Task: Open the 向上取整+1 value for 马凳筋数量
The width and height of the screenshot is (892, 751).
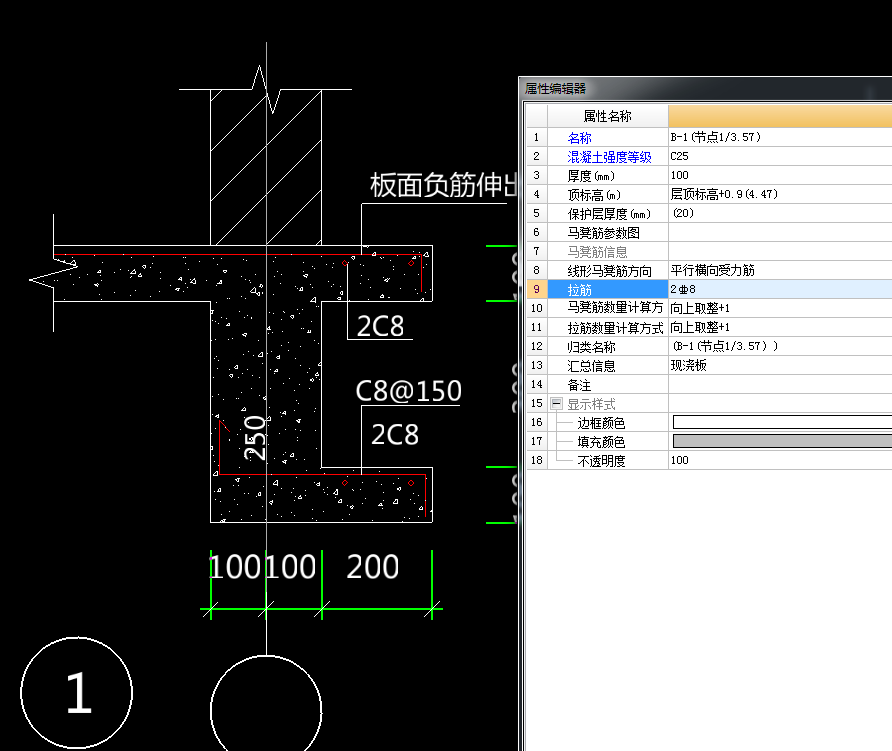Action: [x=780, y=308]
